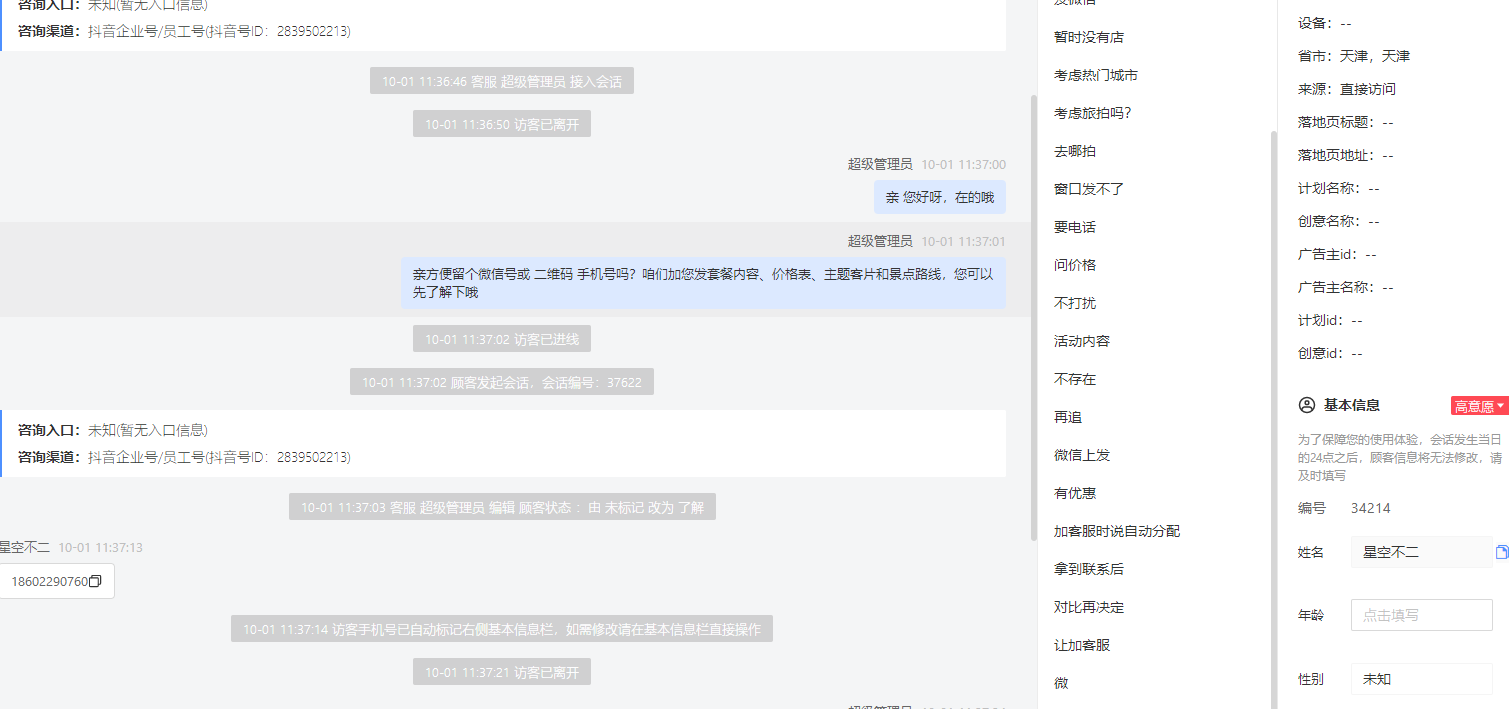
Task: Choose the 窗口发不了 quick reply
Action: point(1089,189)
